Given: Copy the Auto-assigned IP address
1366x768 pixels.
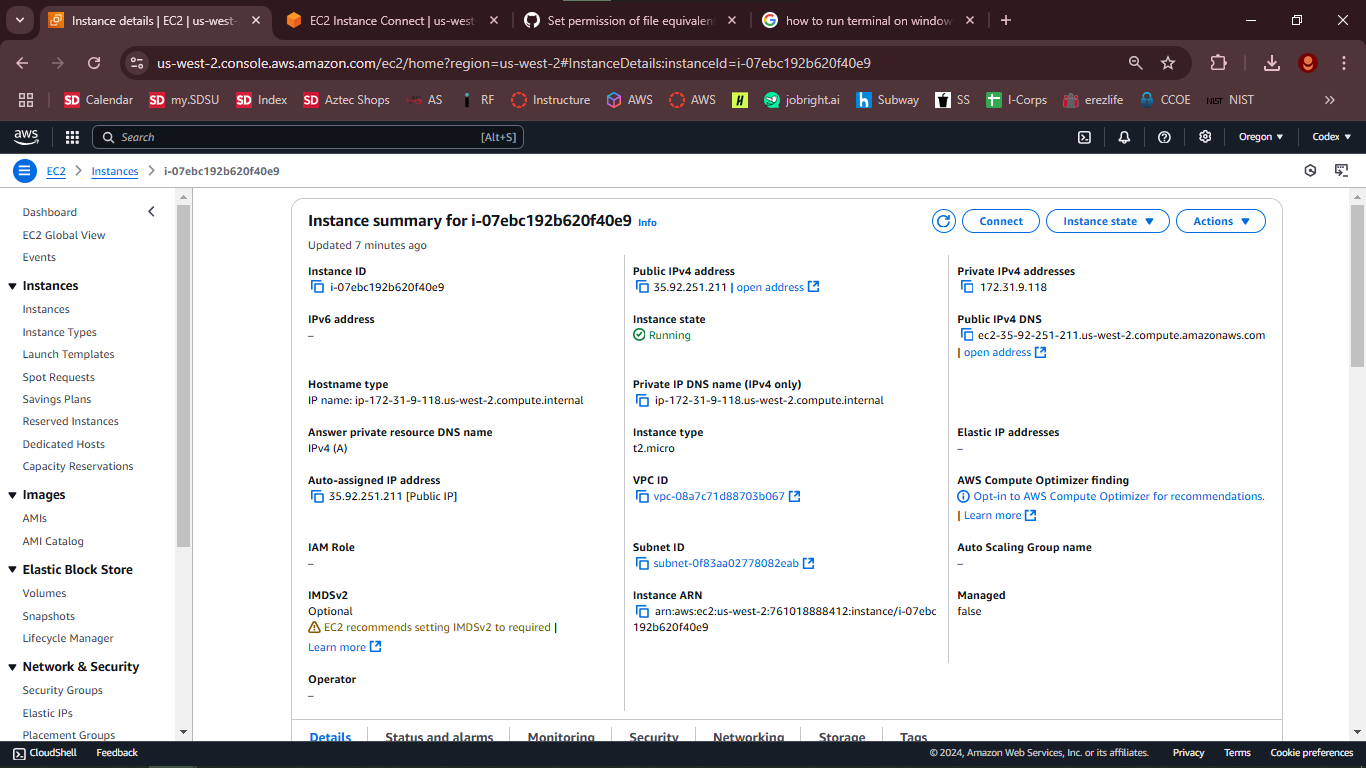Looking at the screenshot, I should pyautogui.click(x=318, y=496).
